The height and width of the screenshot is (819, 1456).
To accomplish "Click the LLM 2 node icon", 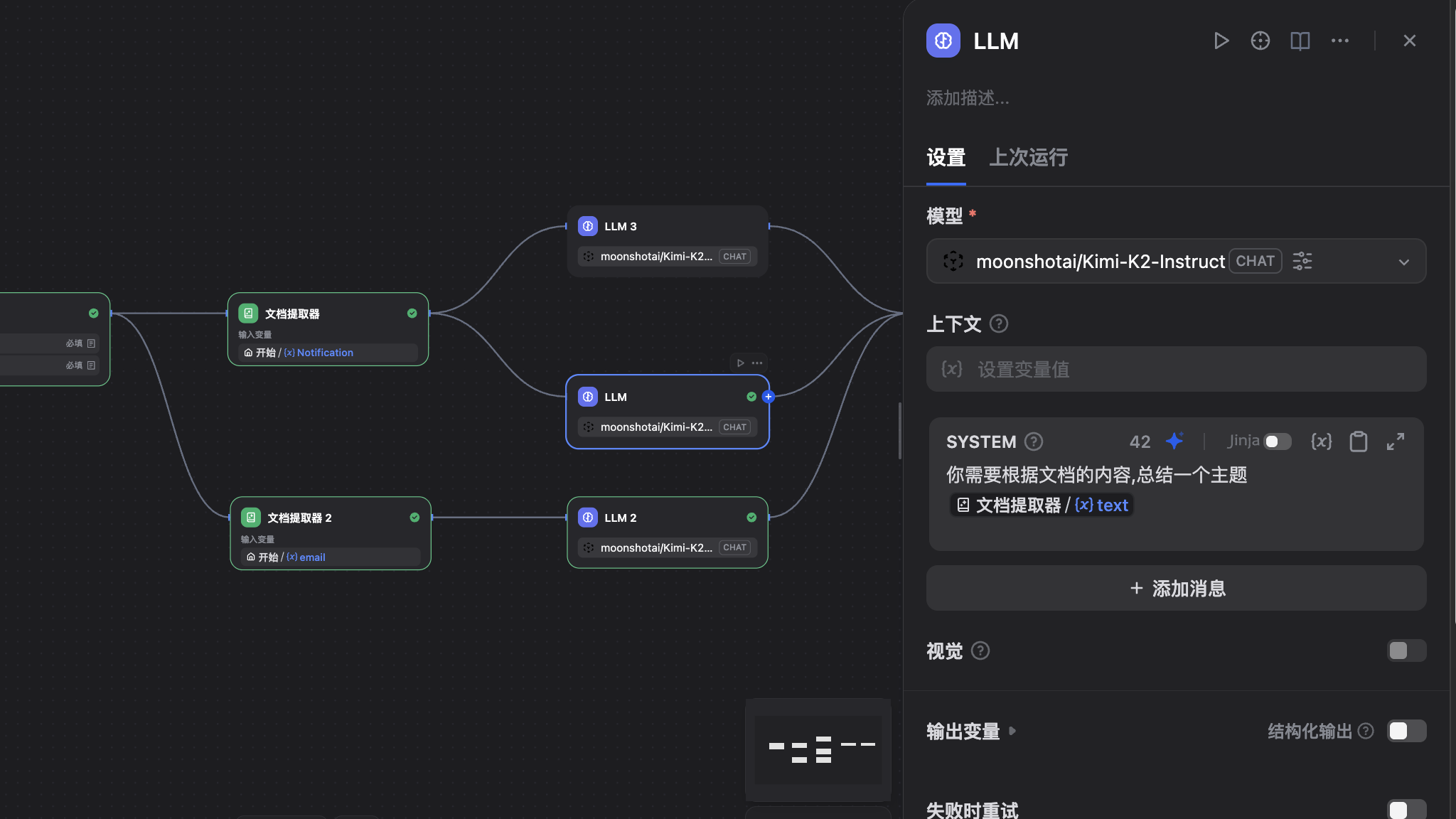I will 587,518.
